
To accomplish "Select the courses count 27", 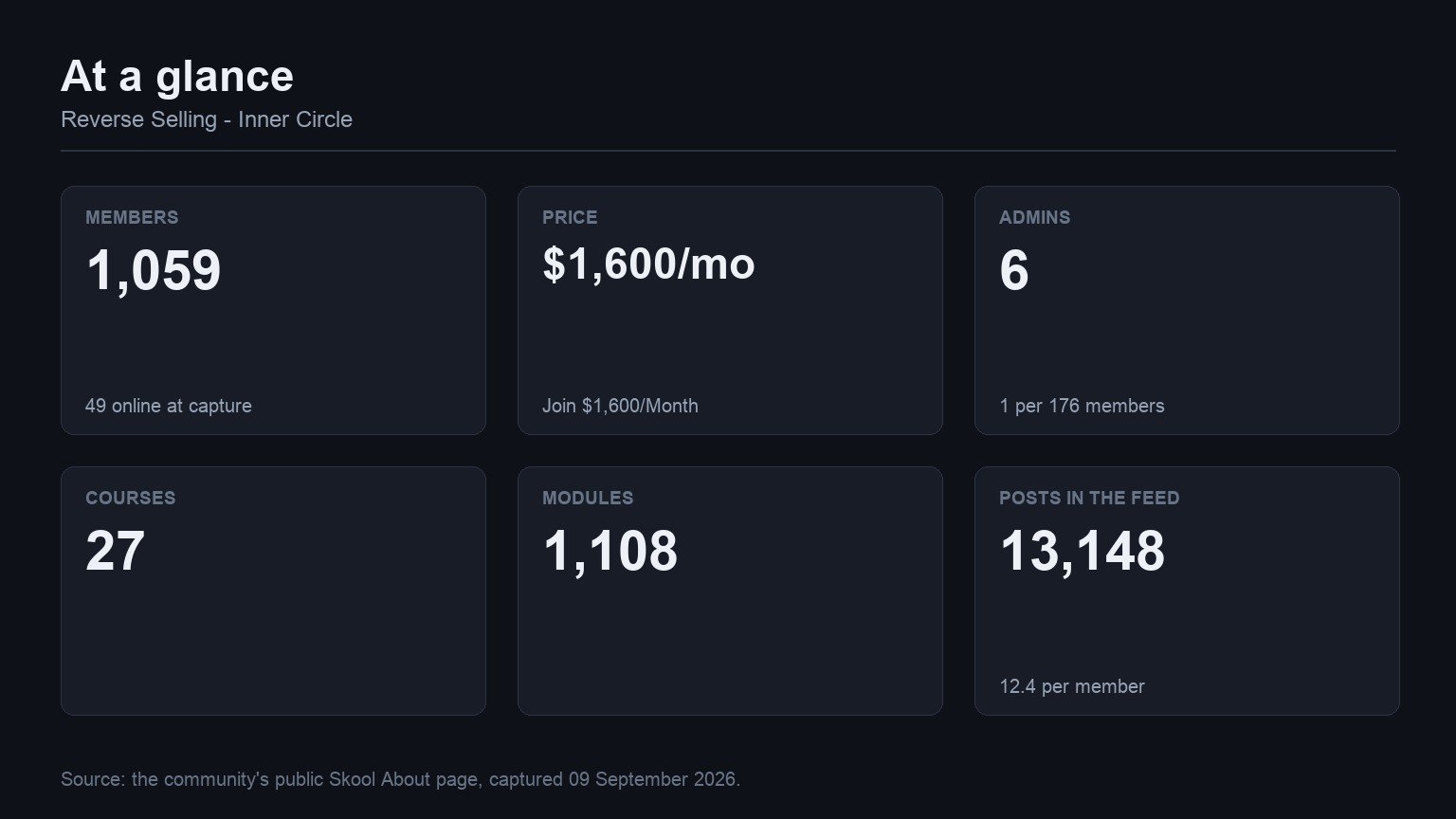I will (115, 551).
